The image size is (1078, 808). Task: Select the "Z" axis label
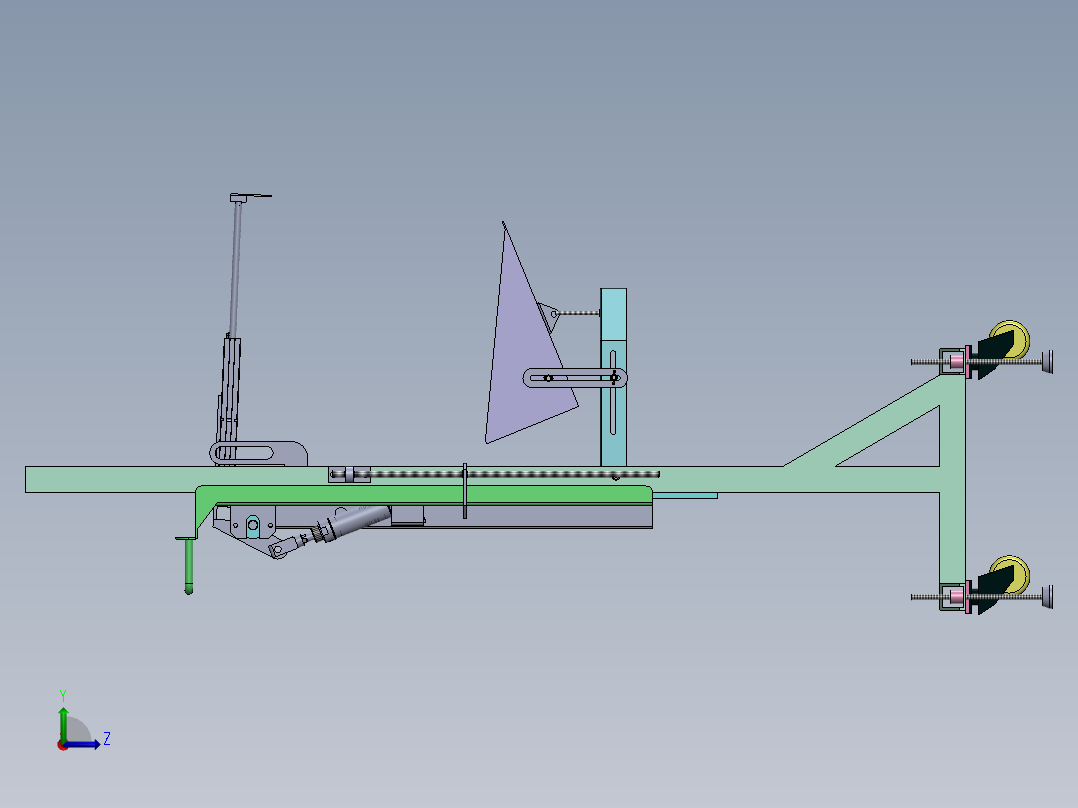107,739
